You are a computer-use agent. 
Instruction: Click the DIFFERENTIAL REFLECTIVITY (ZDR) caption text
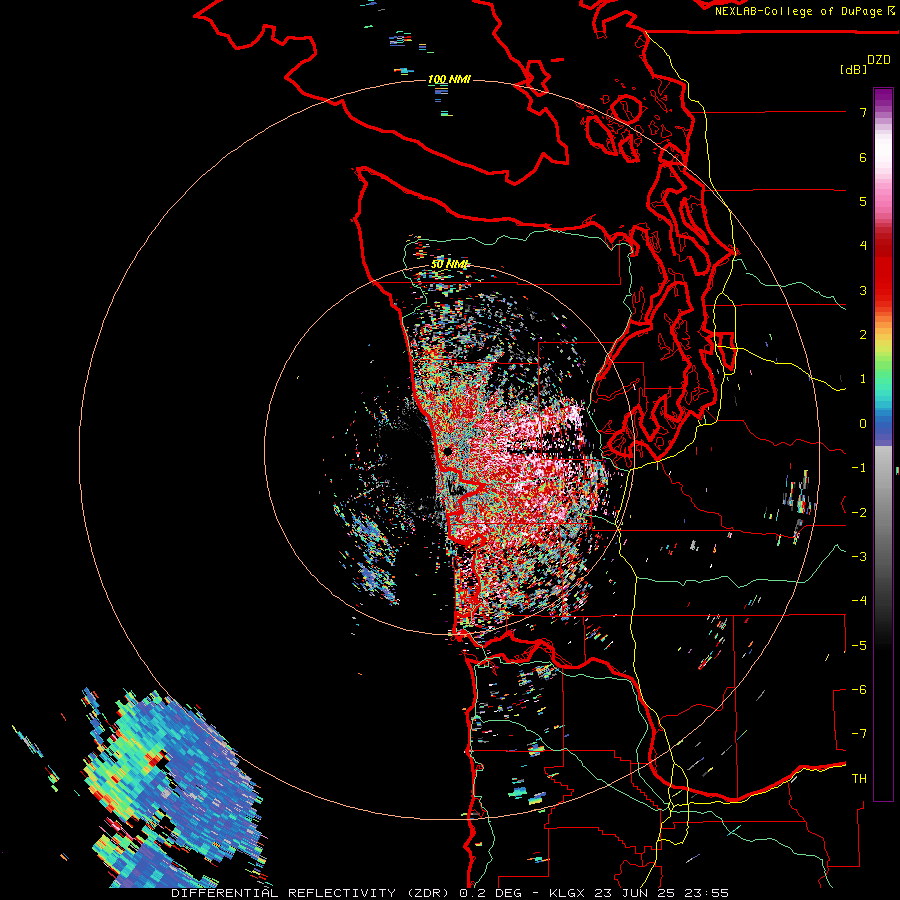[312, 893]
